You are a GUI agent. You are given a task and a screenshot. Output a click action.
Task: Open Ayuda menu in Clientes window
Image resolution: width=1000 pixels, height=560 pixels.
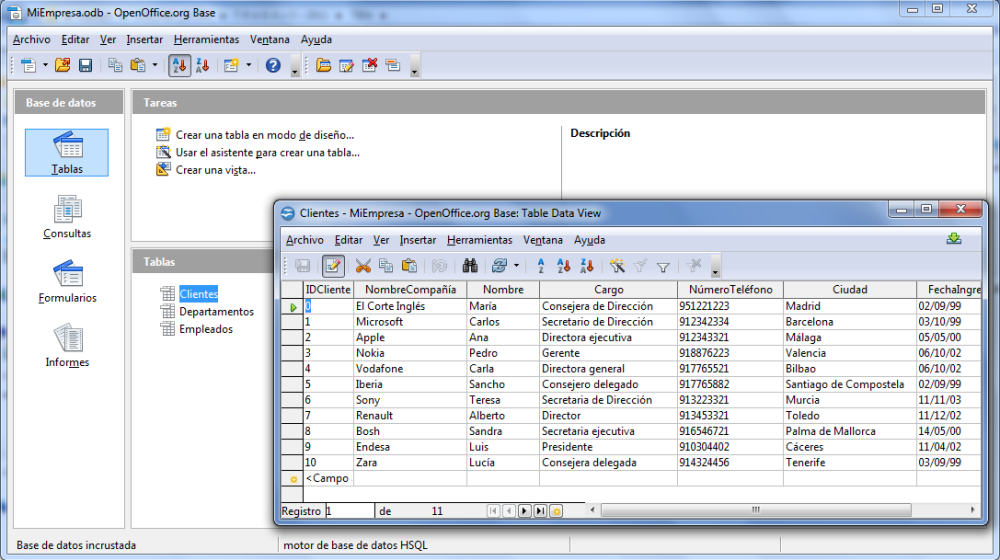coord(589,240)
